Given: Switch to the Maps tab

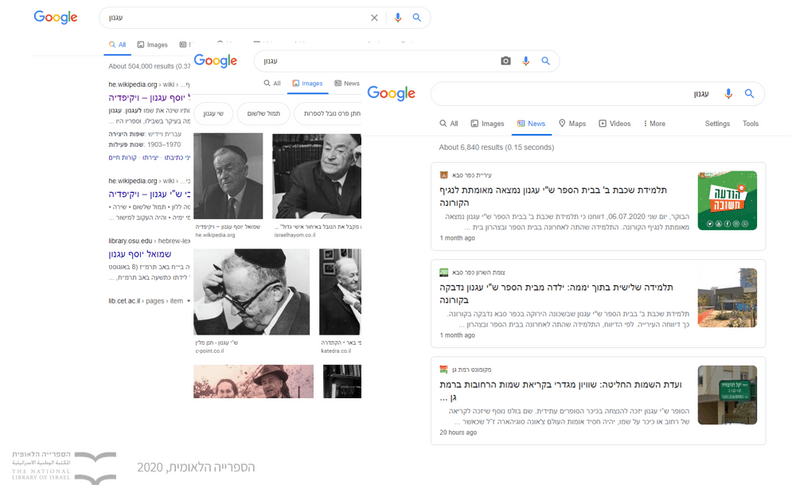Looking at the screenshot, I should click(572, 124).
